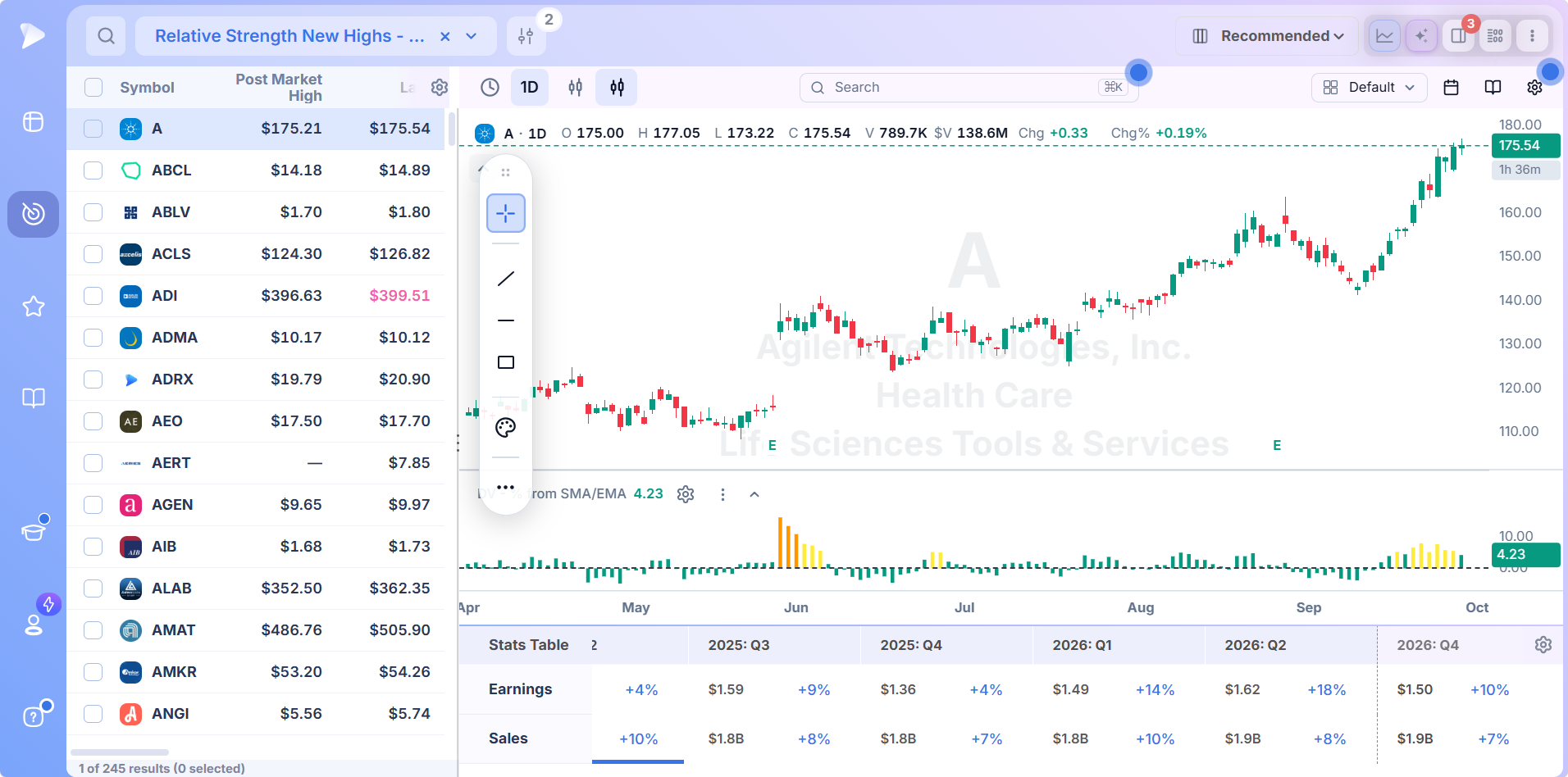Choose the trend line drawing tool
The height and width of the screenshot is (777, 1568).
(506, 279)
